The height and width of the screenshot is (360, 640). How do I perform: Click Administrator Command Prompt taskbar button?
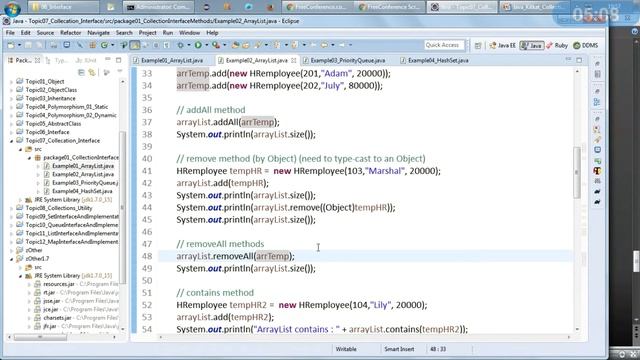158,7
